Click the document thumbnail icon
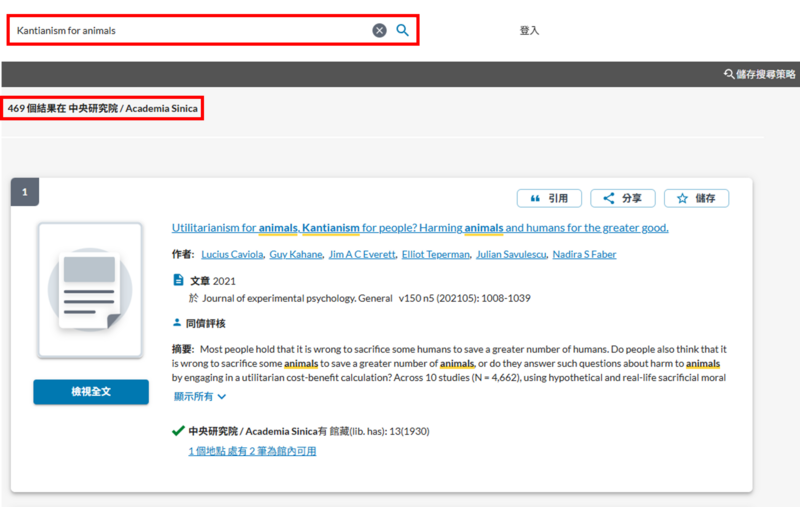Screen dimensions: 800x507 coord(90,291)
